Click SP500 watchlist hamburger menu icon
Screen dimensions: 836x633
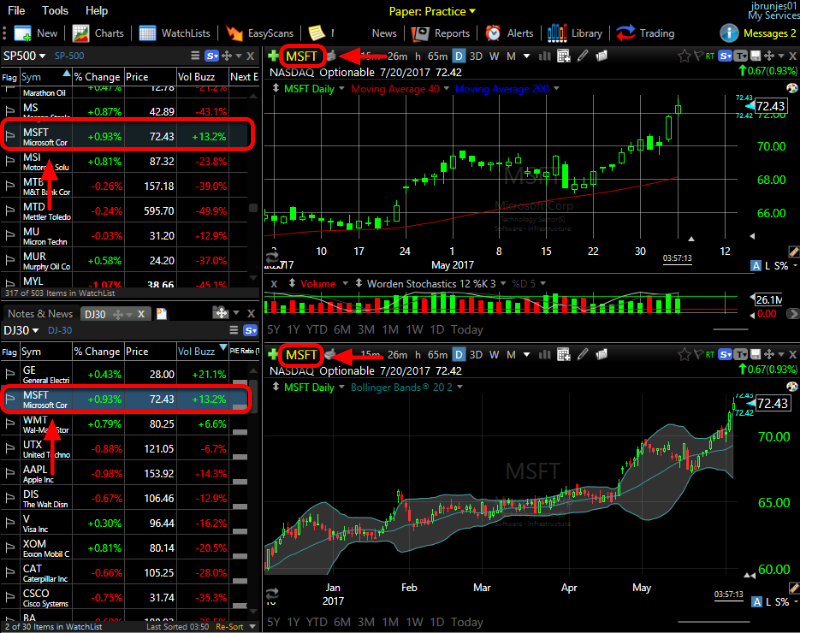click(x=195, y=55)
